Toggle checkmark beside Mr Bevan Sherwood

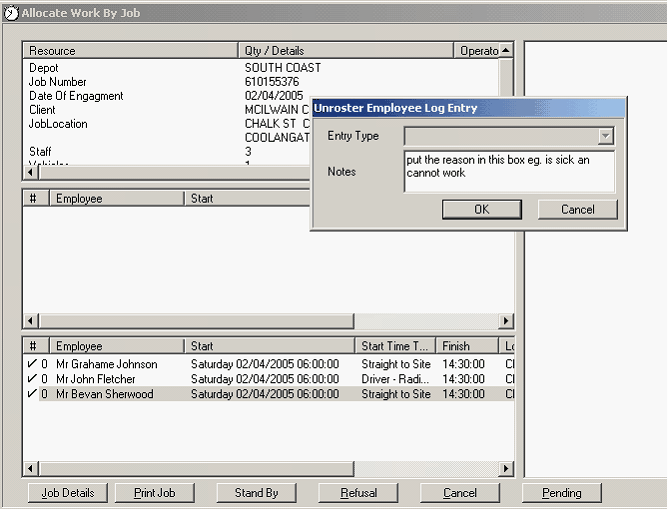pos(31,394)
